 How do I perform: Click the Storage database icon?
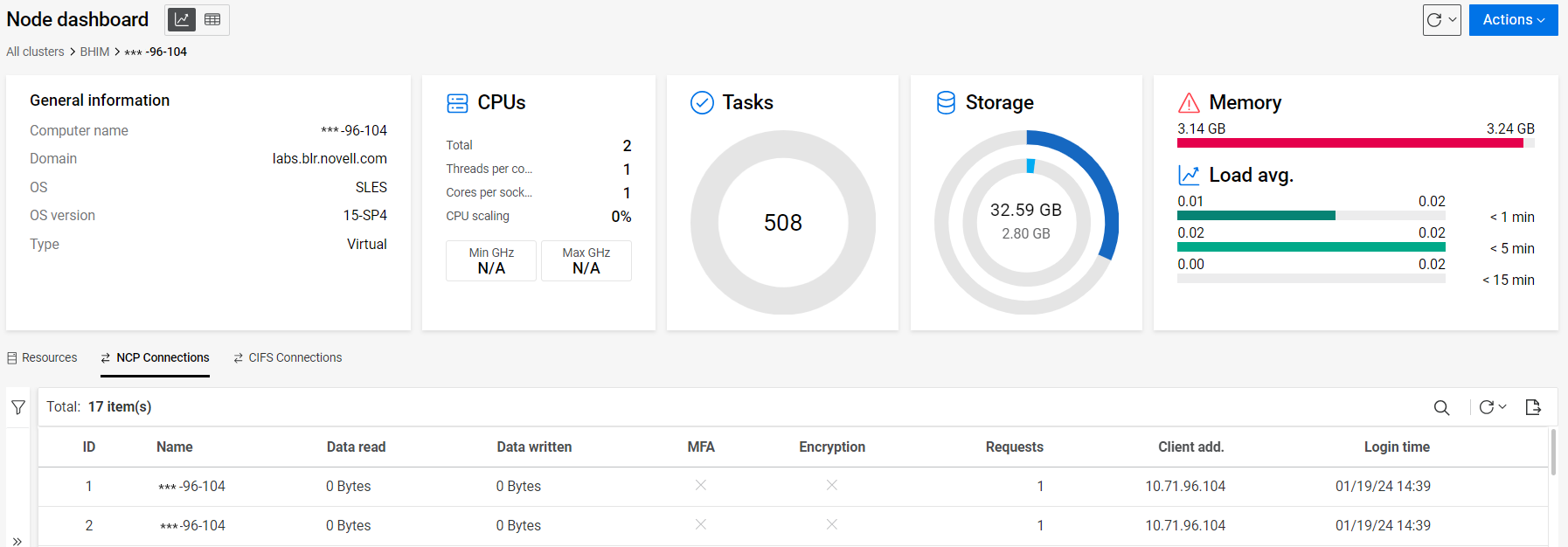[946, 103]
